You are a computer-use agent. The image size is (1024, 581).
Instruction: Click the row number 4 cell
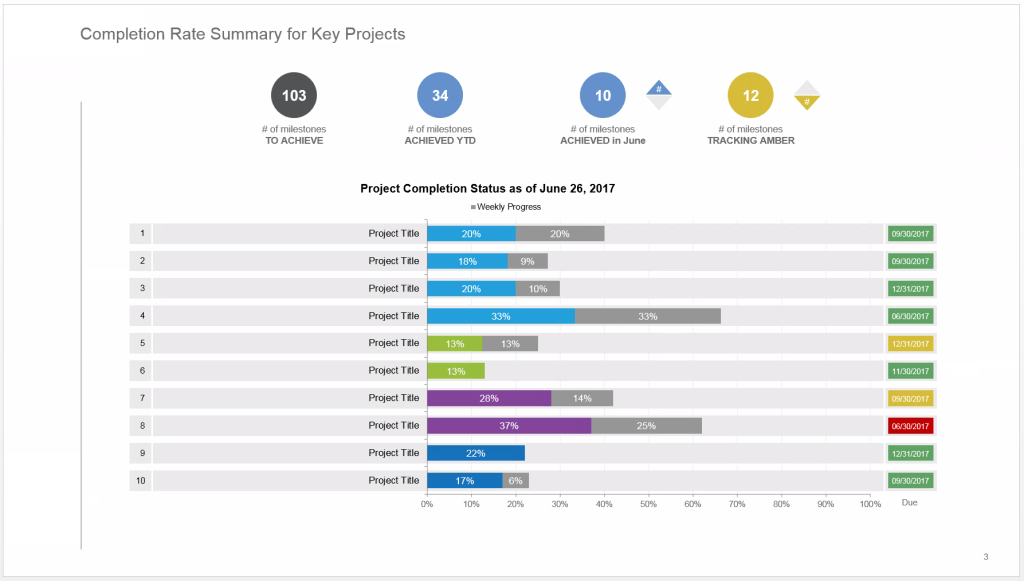click(141, 316)
